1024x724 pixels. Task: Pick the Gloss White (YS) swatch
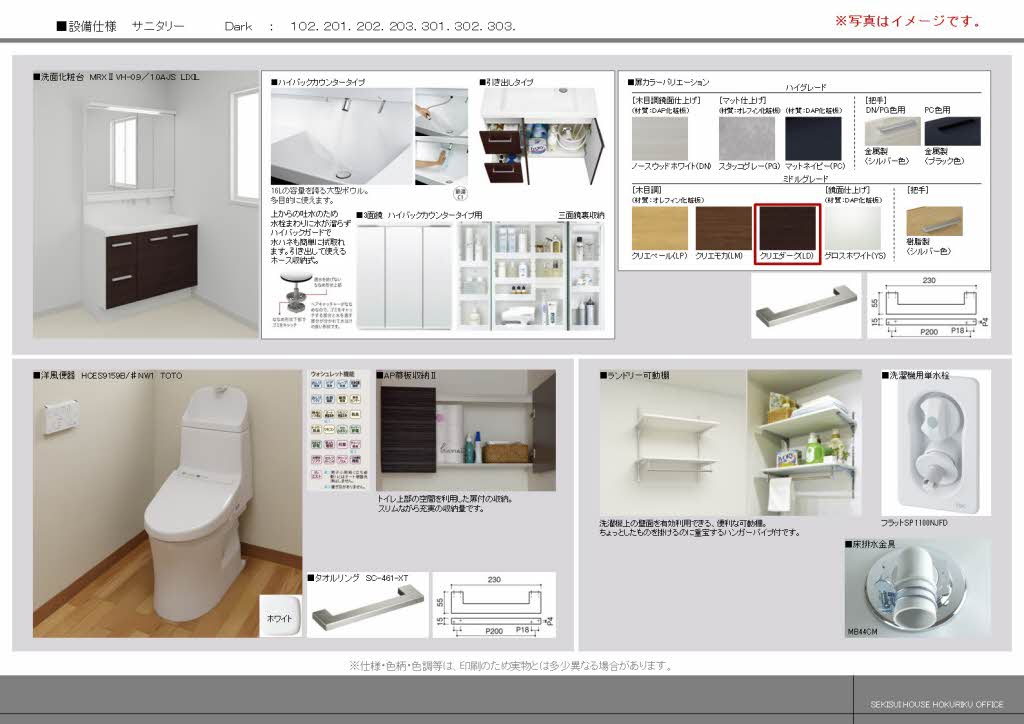coord(853,228)
